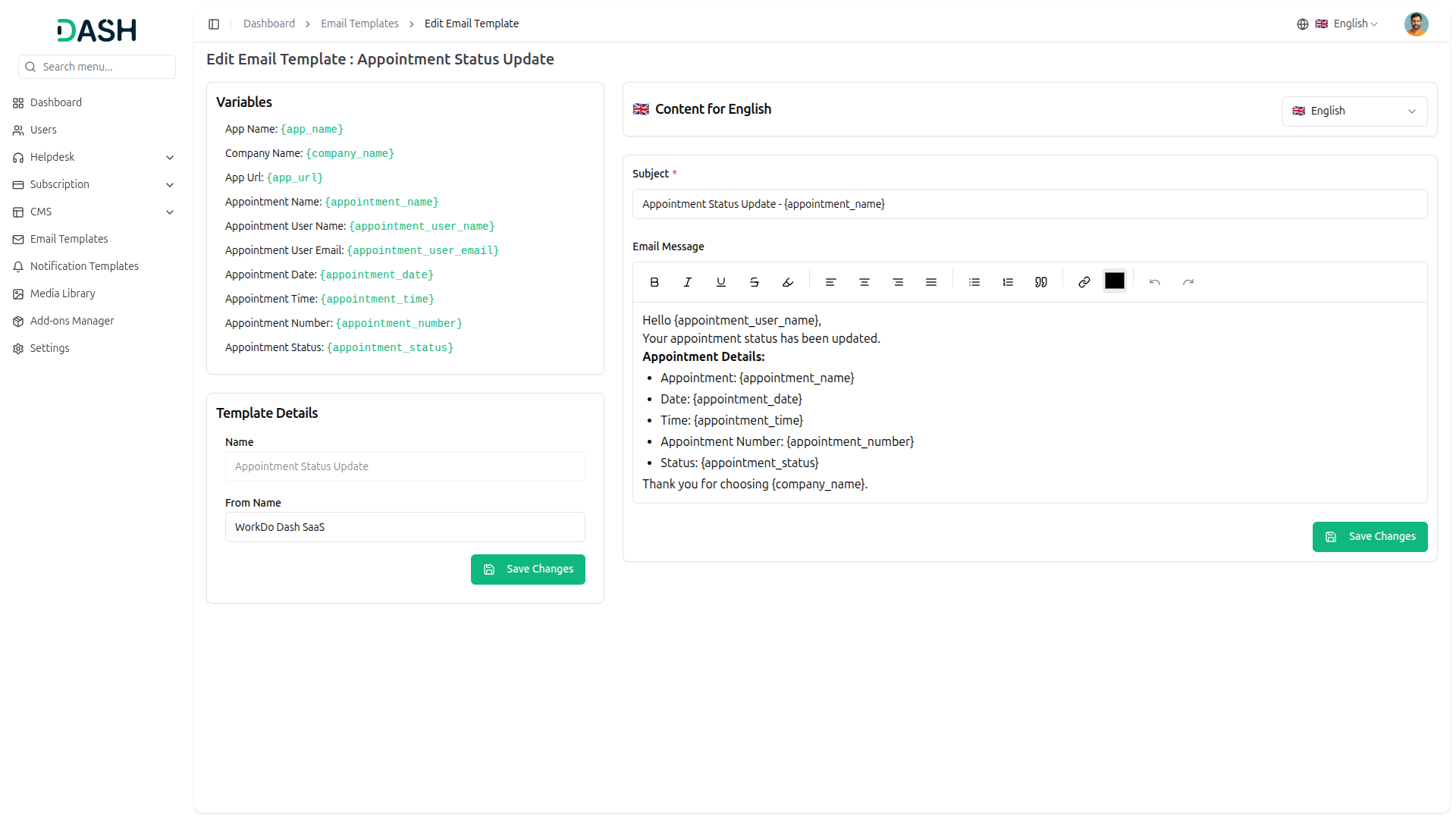Focus the Search menu field

(97, 67)
